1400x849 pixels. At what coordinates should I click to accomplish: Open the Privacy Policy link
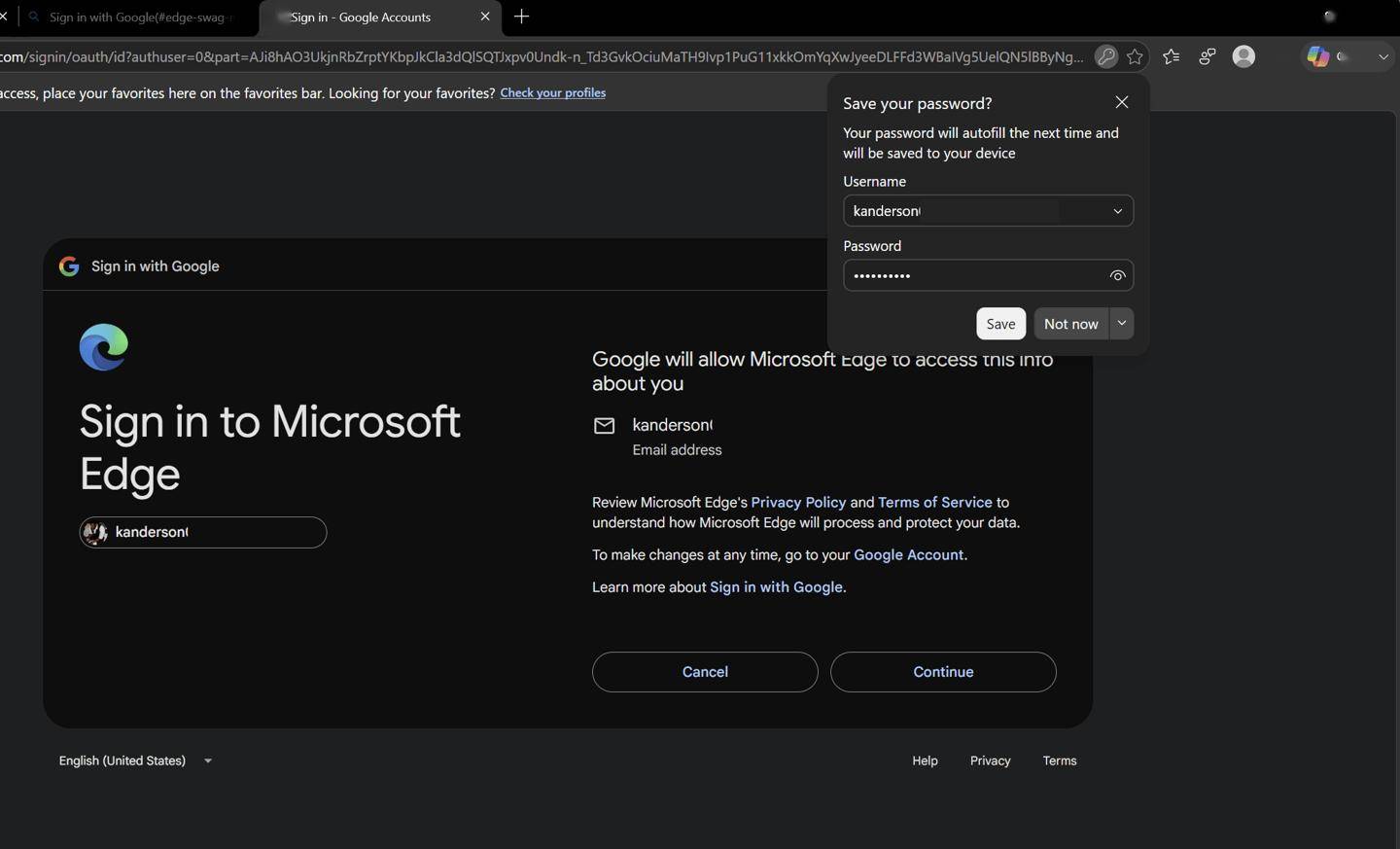point(798,503)
